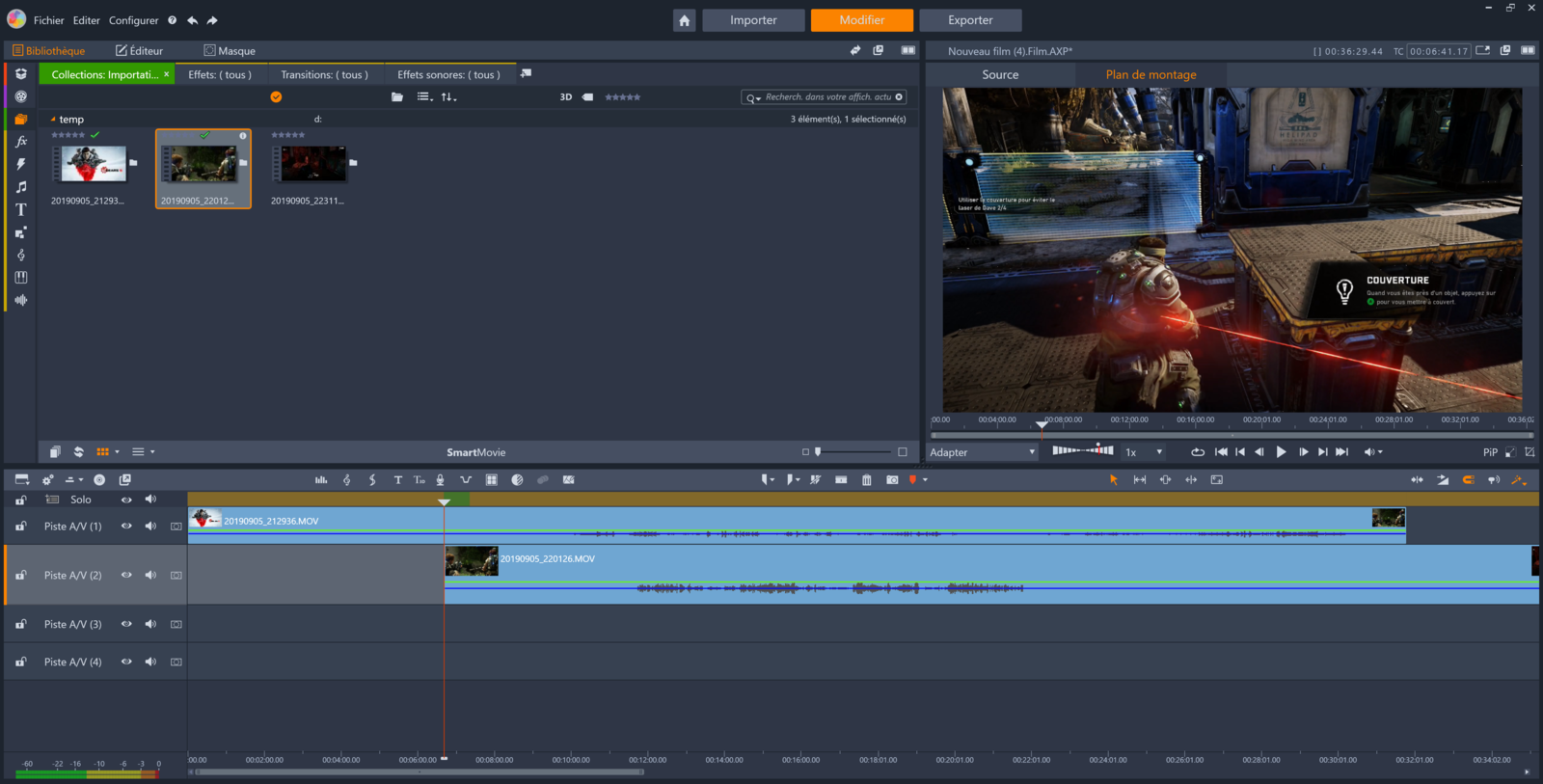Screen dimensions: 1543x784
Task: Take a snapshot with camera icon
Action: [x=892, y=479]
